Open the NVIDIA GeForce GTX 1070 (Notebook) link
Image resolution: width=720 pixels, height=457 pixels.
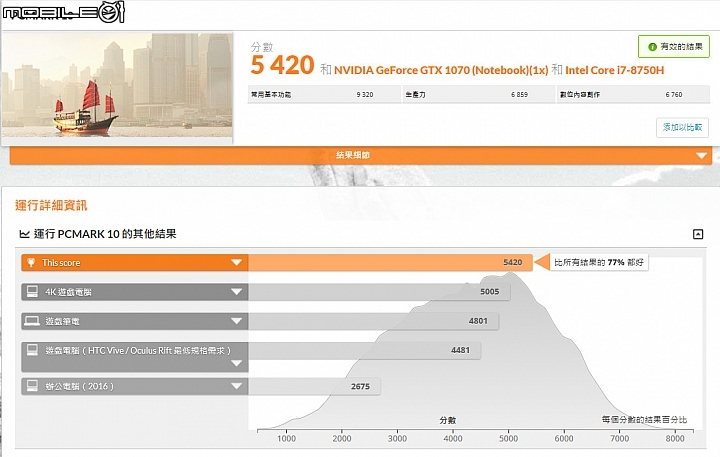click(441, 70)
